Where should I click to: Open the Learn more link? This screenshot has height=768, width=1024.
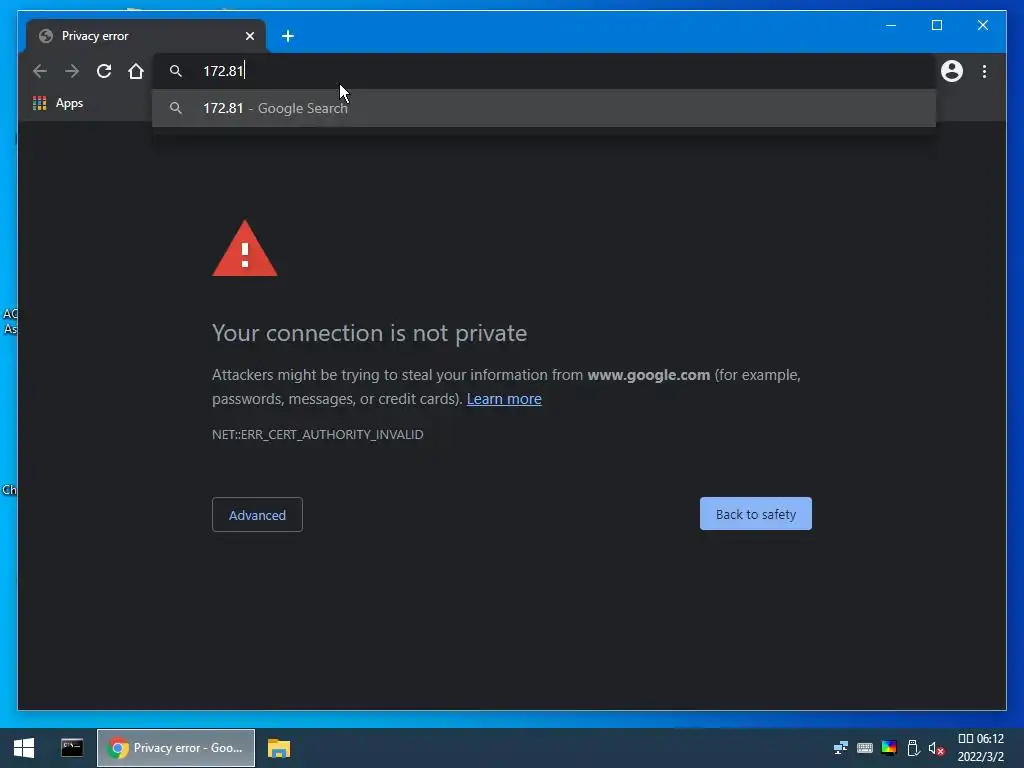[504, 399]
